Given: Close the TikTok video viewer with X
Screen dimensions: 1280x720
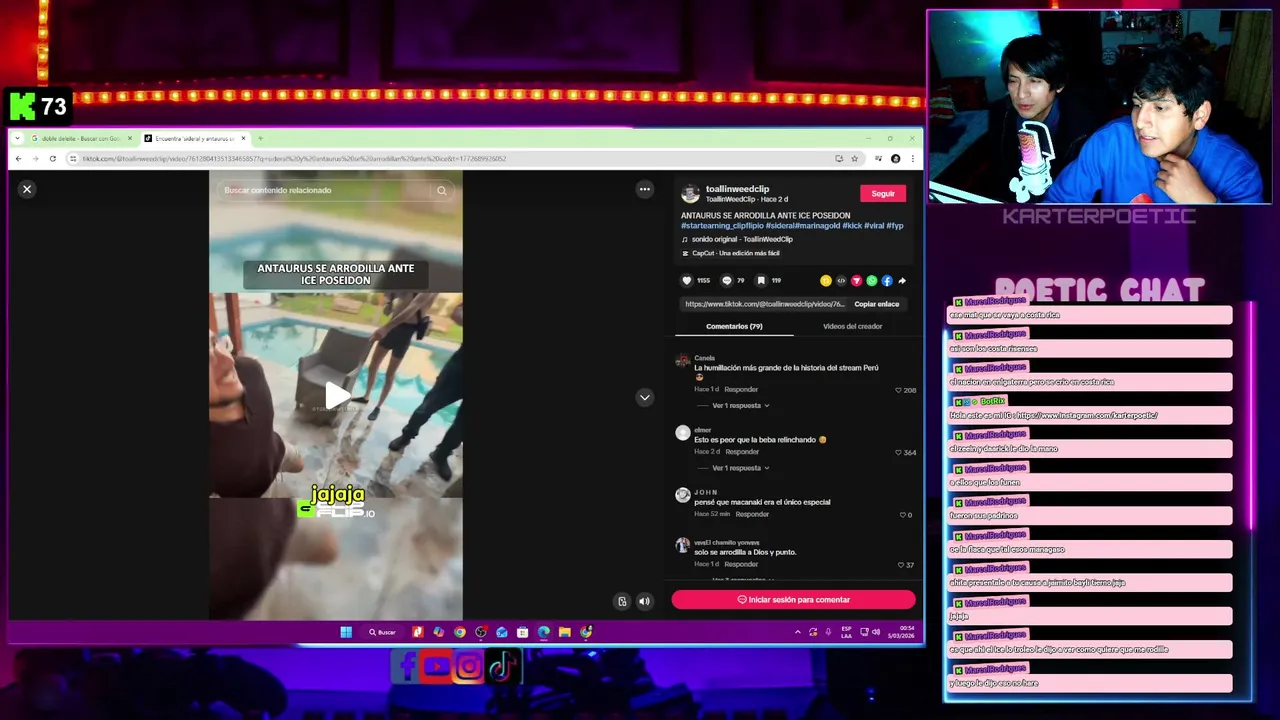Looking at the screenshot, I should pyautogui.click(x=27, y=189).
